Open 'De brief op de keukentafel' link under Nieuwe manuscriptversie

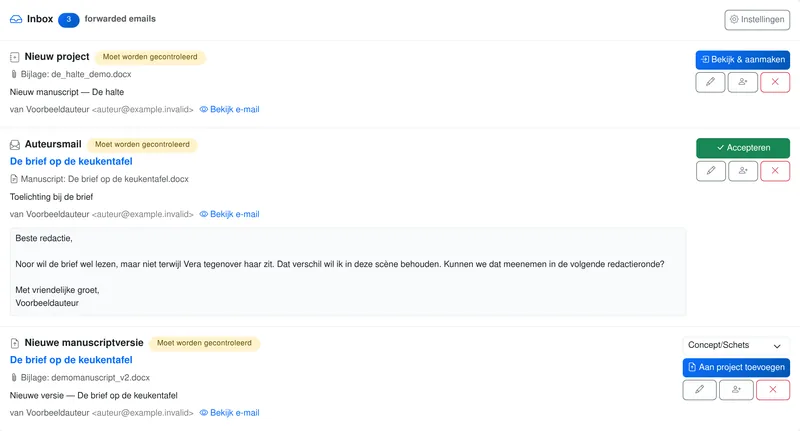(71, 360)
